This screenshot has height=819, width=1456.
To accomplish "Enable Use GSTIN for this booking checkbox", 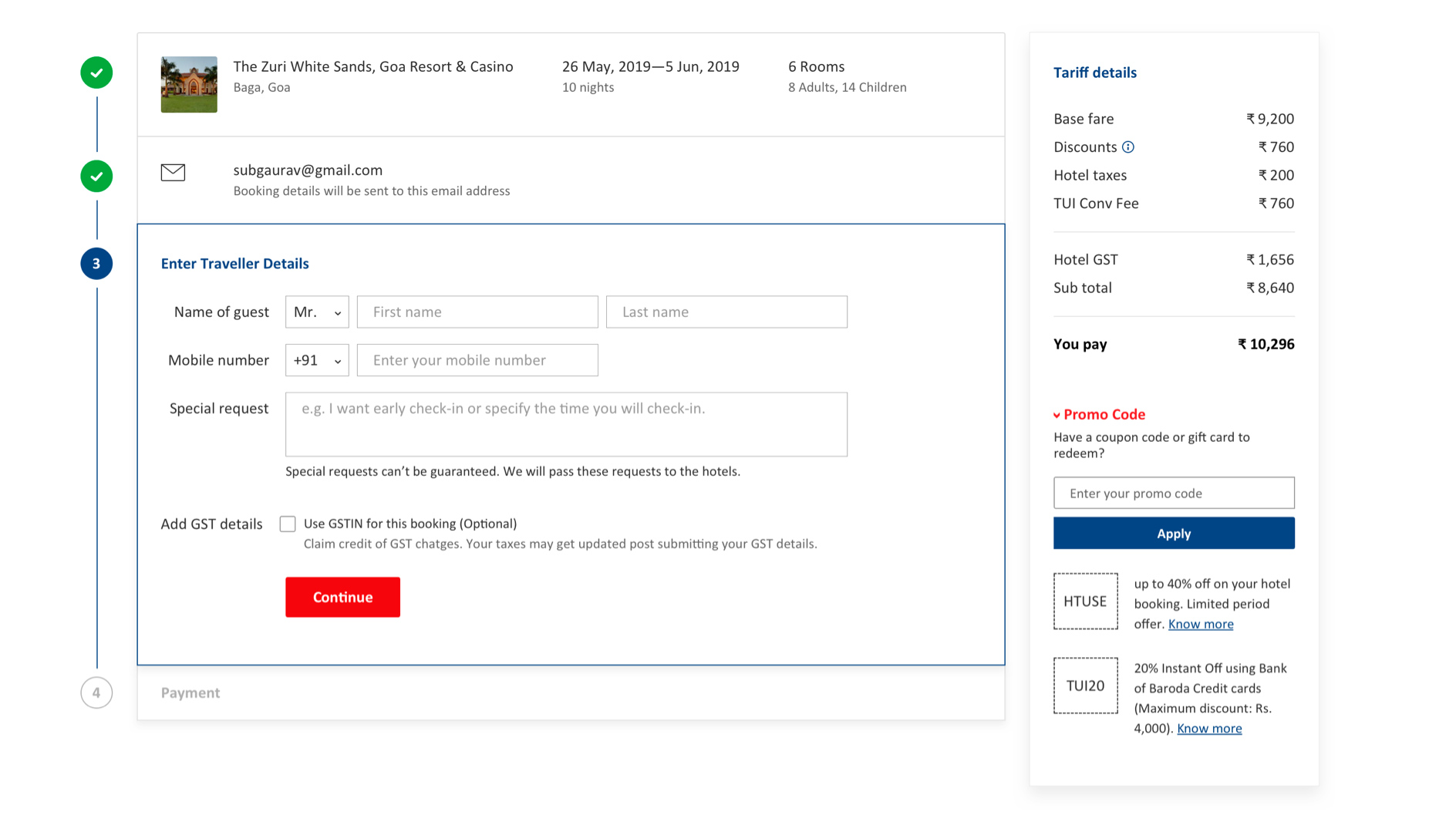I will click(x=288, y=524).
